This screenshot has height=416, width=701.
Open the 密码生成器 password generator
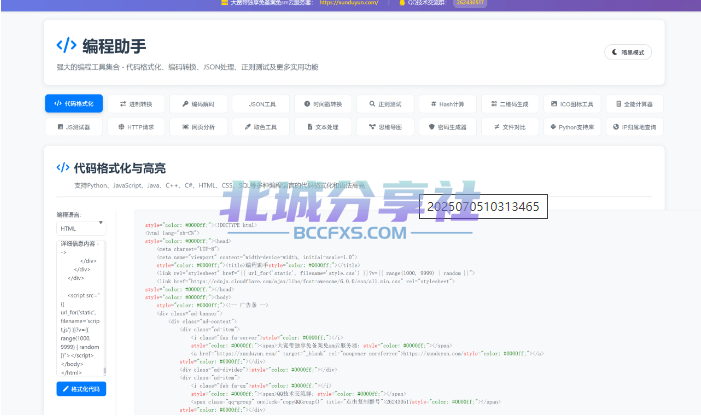coord(448,127)
